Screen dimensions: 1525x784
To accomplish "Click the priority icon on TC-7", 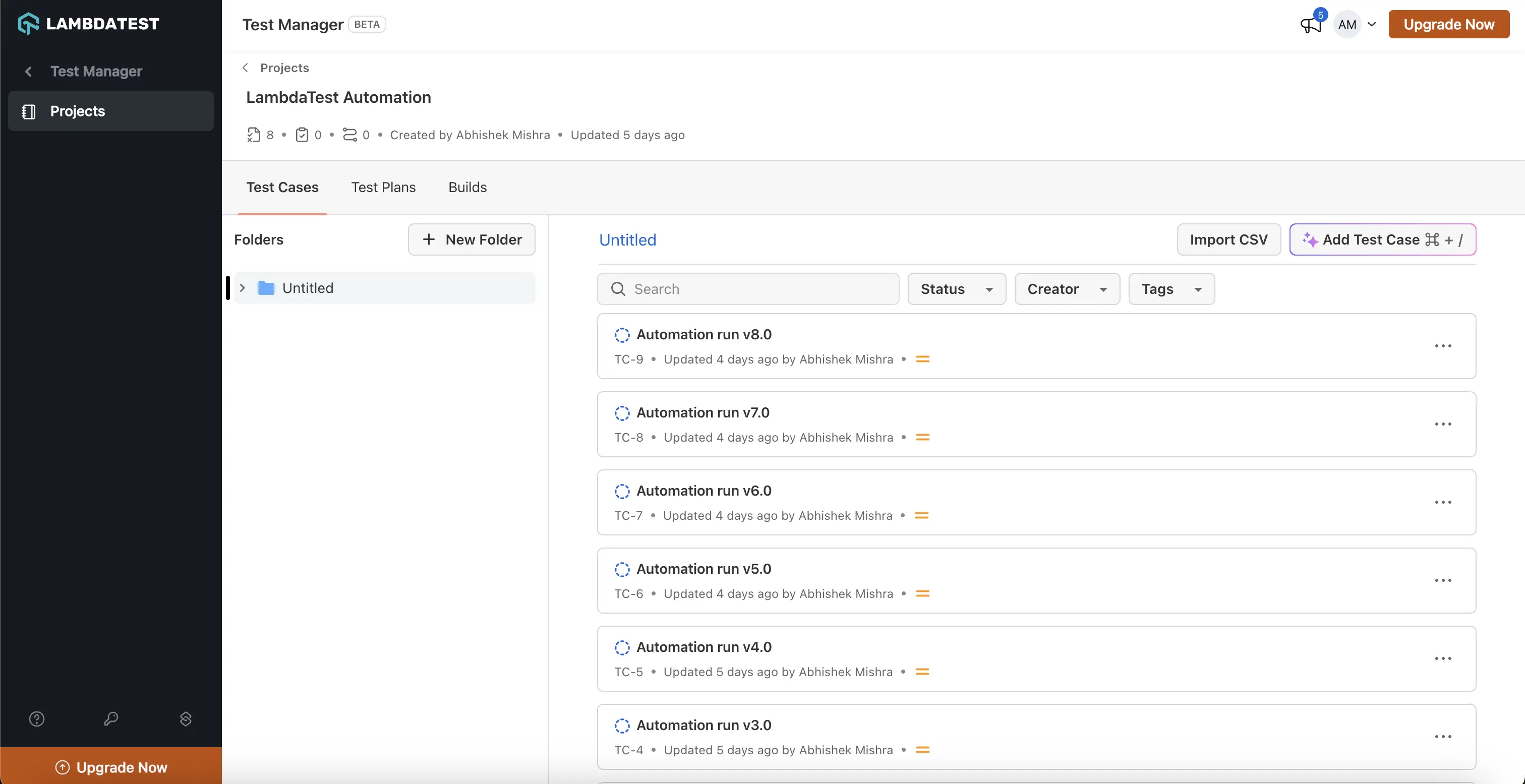I will pos(922,515).
